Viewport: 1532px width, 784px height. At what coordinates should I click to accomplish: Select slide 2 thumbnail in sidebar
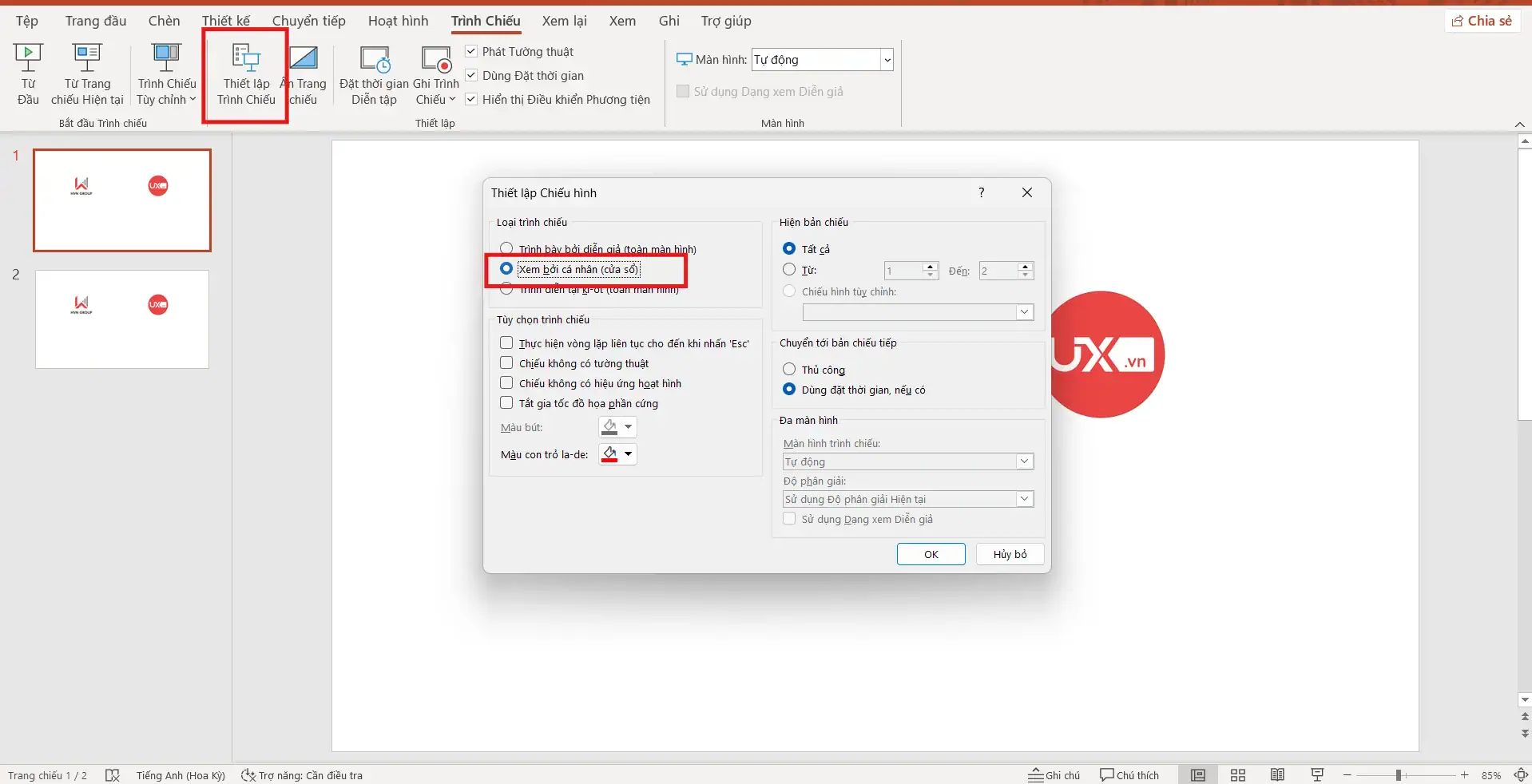(121, 319)
